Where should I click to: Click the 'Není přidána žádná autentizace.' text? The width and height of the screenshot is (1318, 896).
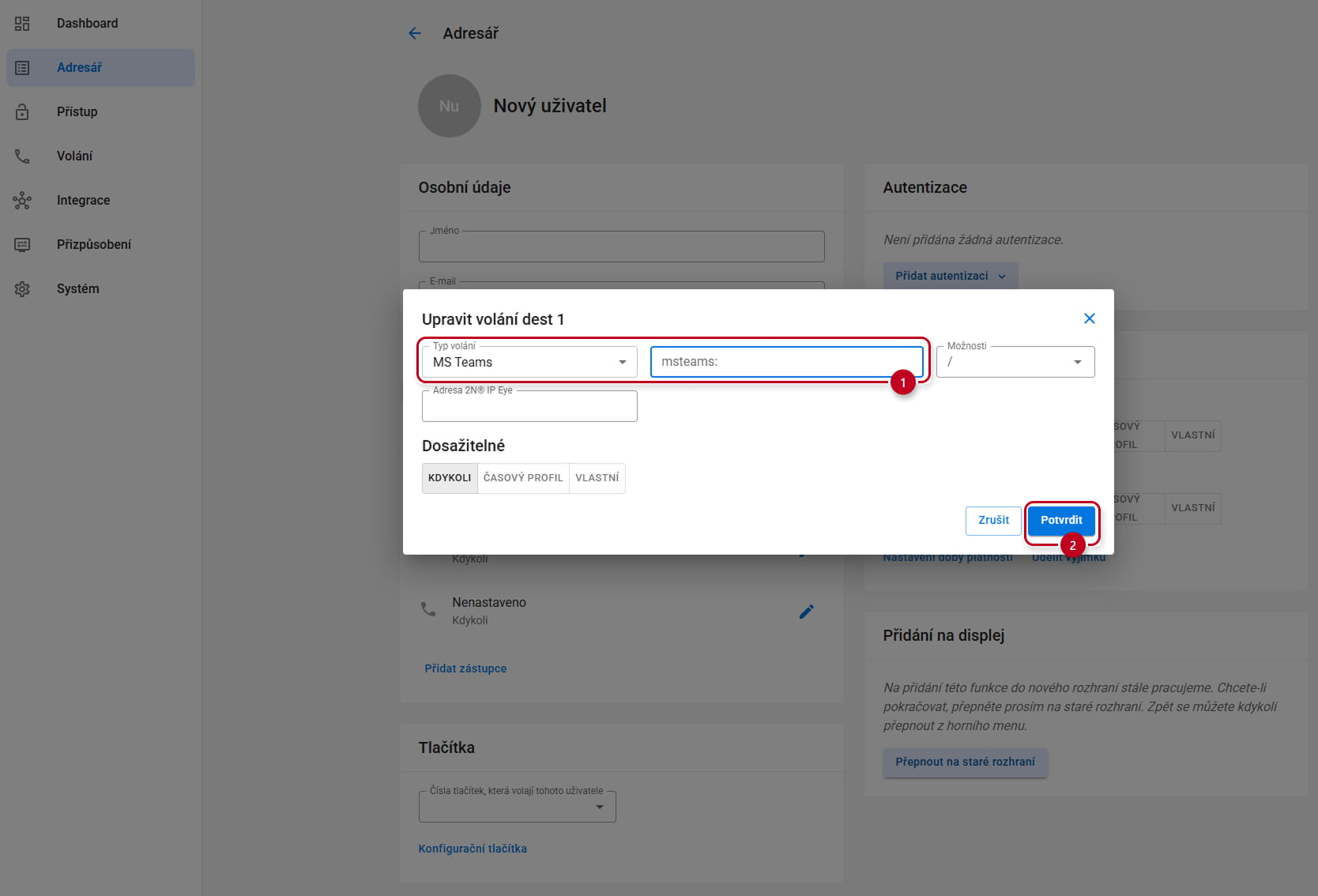coord(973,239)
